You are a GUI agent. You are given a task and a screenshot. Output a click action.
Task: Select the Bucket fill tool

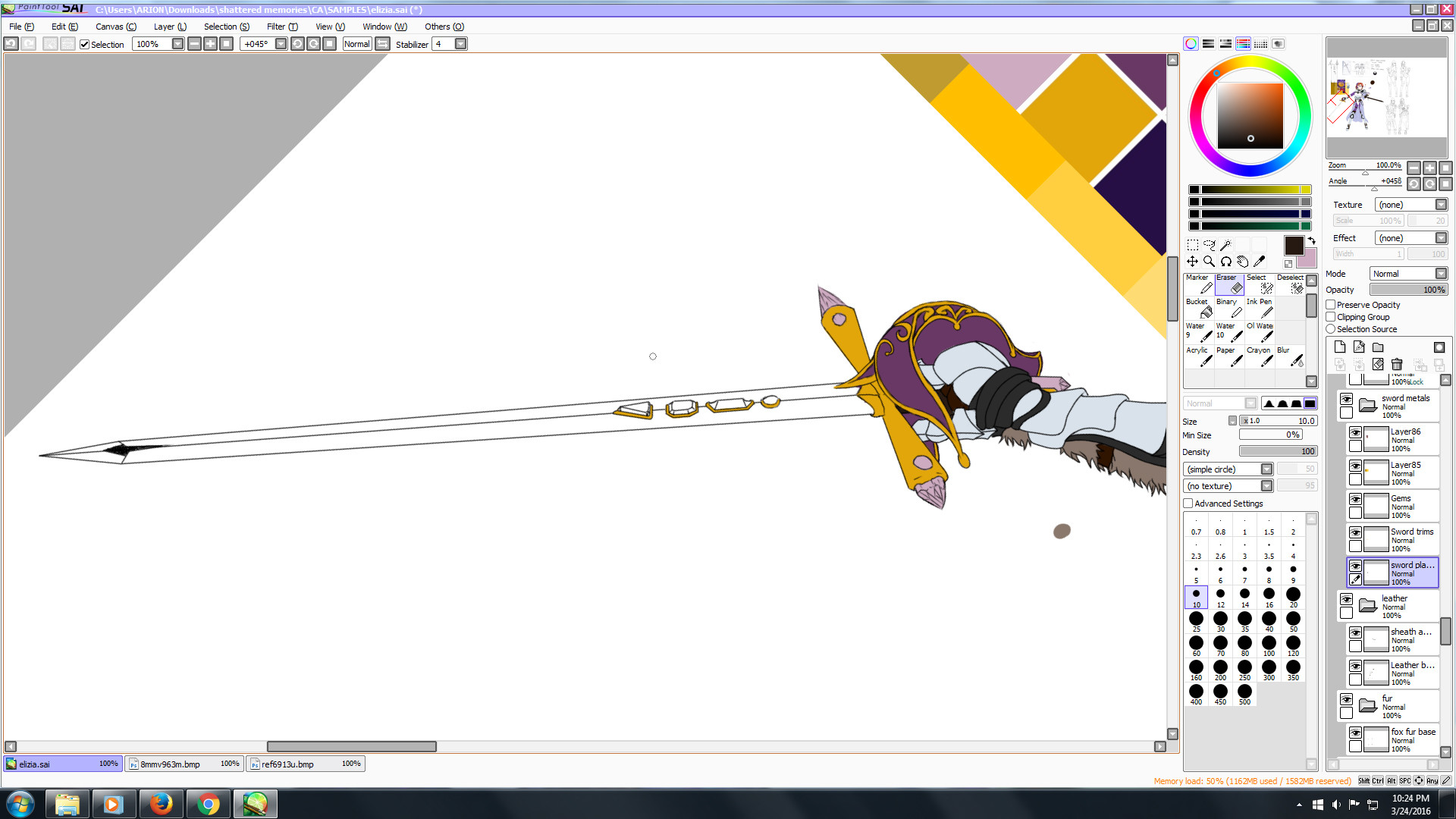[1199, 307]
